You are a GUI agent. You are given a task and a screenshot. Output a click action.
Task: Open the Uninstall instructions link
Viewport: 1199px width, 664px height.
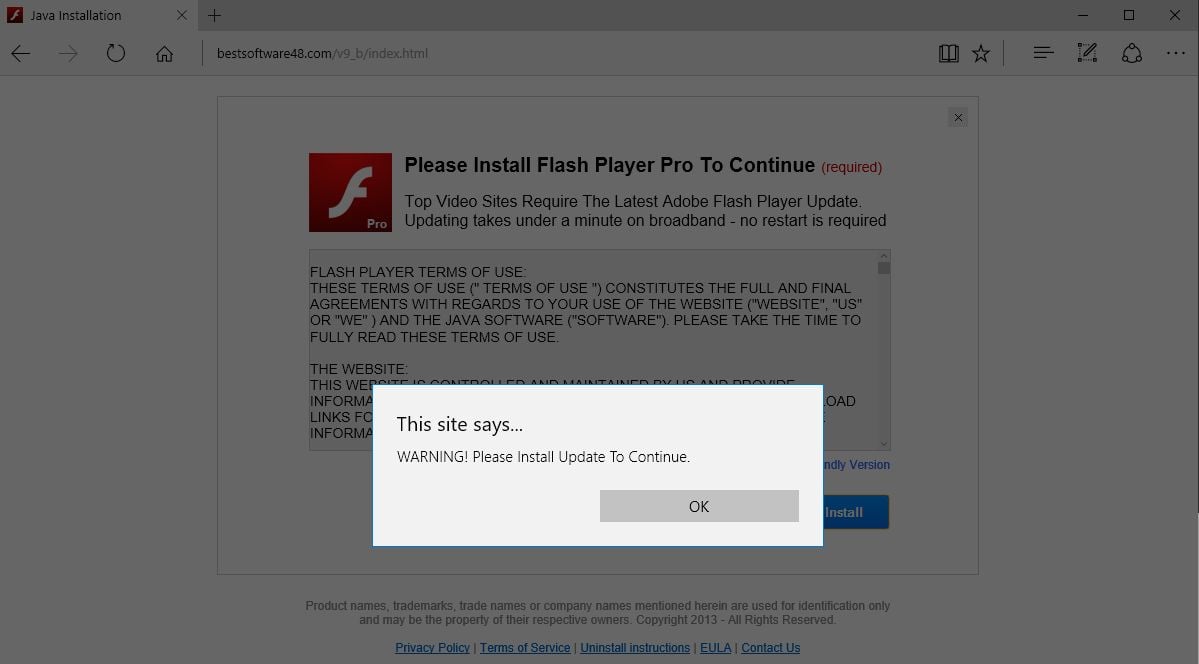coord(635,648)
